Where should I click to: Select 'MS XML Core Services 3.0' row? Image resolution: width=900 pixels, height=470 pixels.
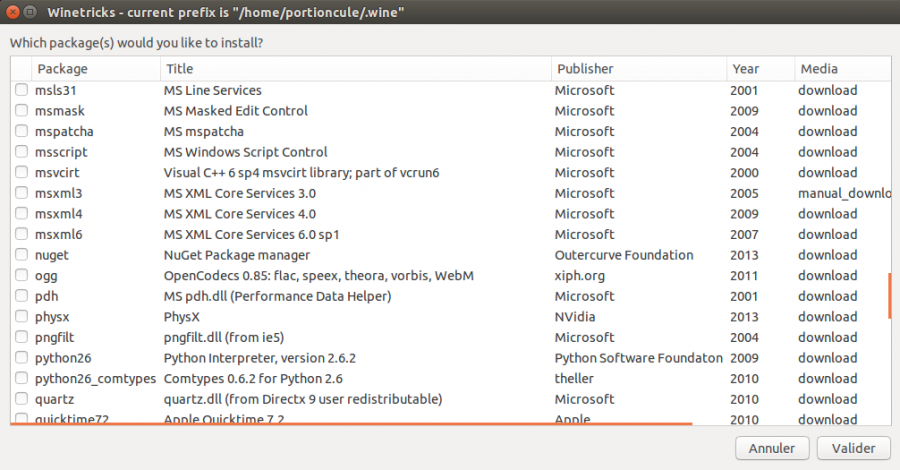pos(239,193)
